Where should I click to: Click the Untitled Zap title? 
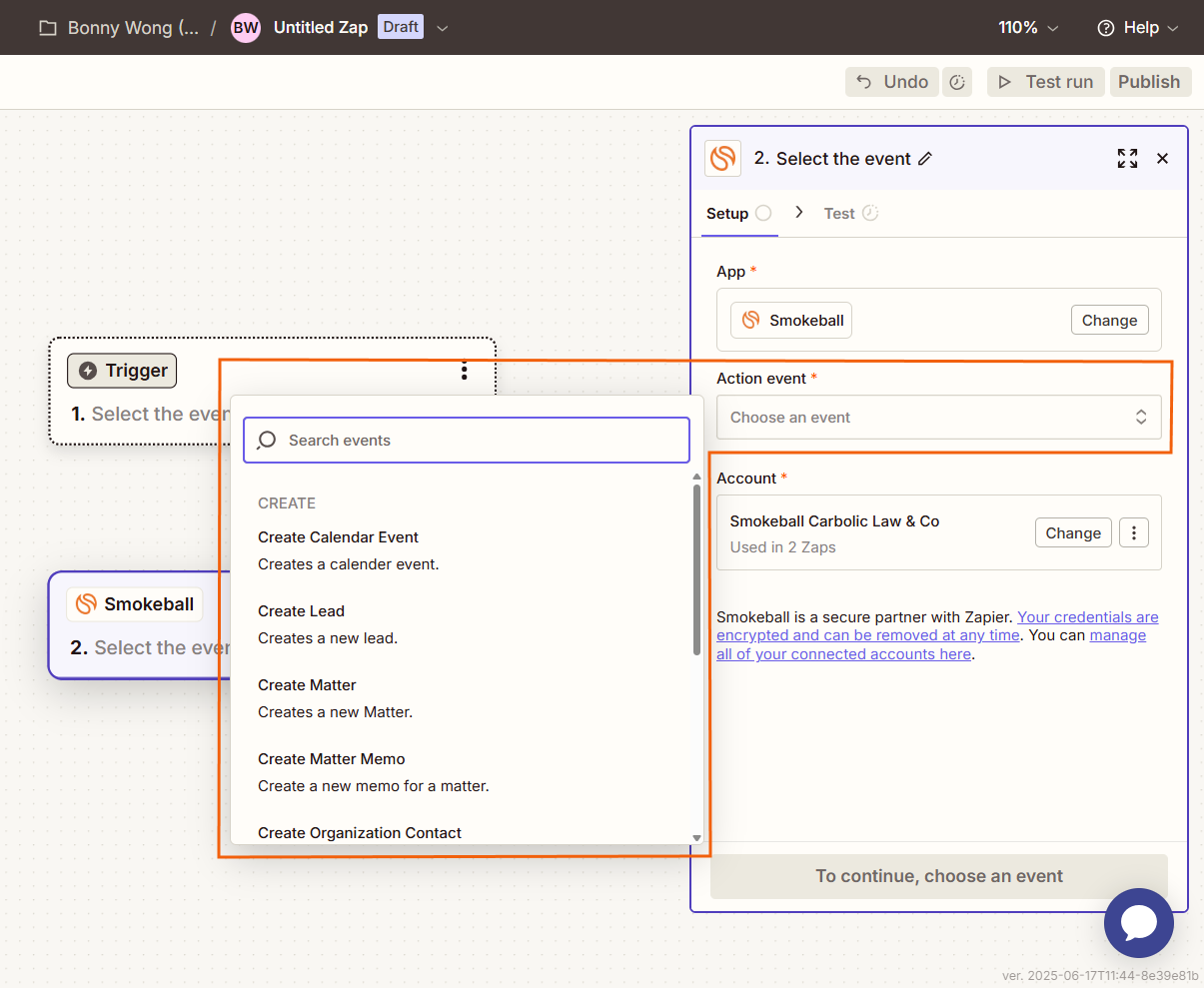click(x=321, y=28)
